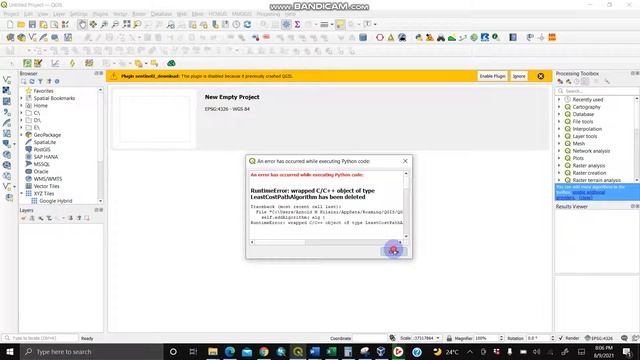Open the Settings menu
This screenshot has height=360, width=640.
point(78,14)
